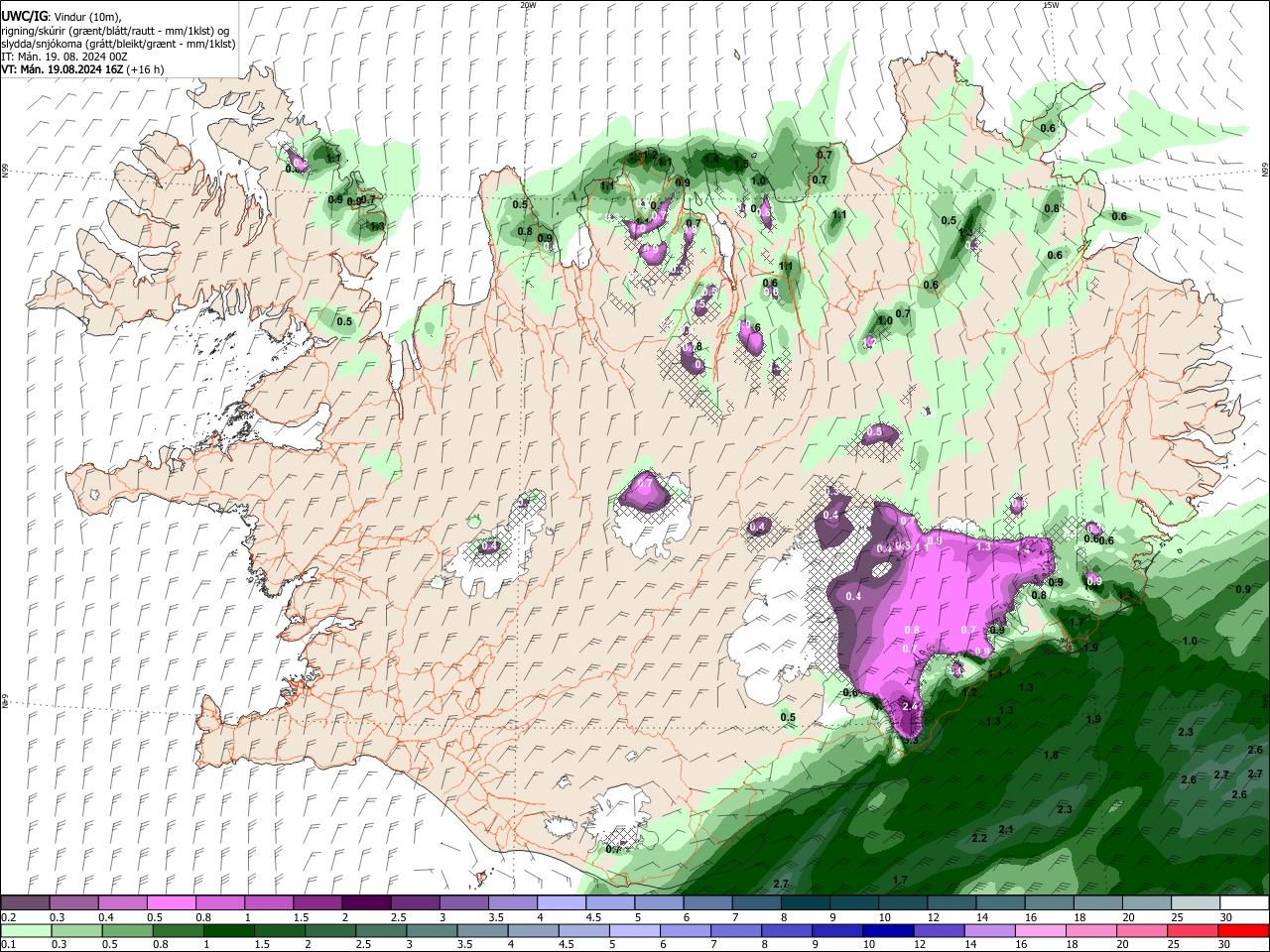This screenshot has height=952, width=1270.
Task: Pick the medium green swatch above bottom-row 0.5
Action: pos(128,930)
